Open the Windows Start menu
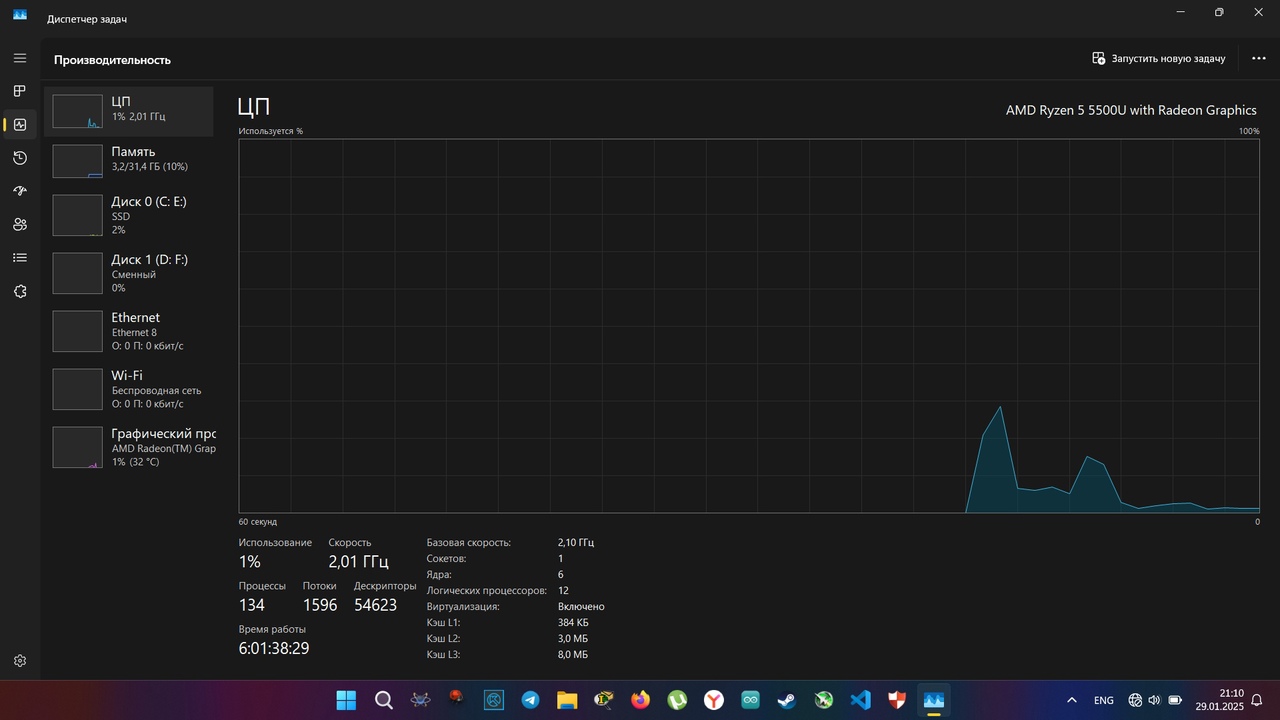1280x720 pixels. click(346, 700)
